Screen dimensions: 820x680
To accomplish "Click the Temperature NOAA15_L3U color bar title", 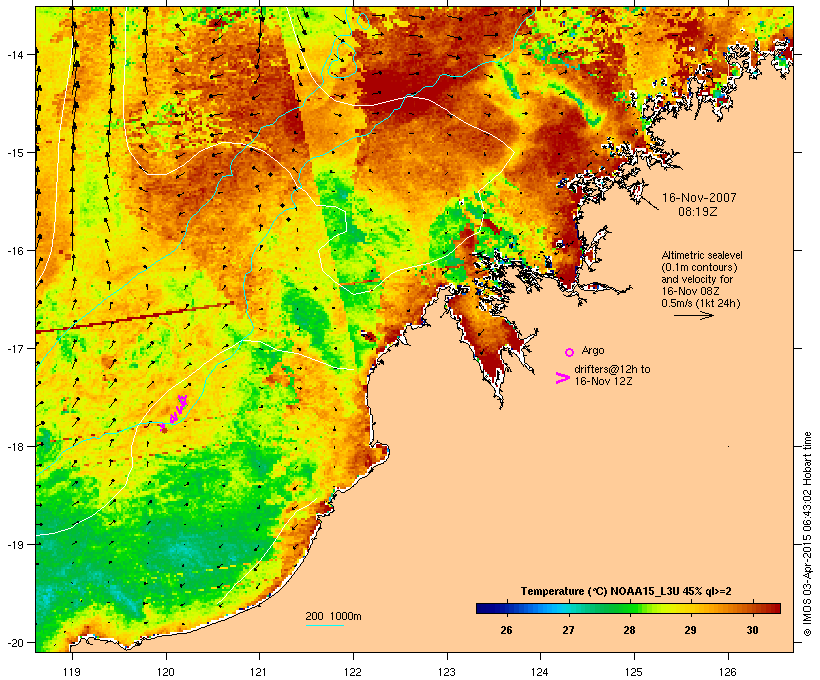I will point(626,591).
